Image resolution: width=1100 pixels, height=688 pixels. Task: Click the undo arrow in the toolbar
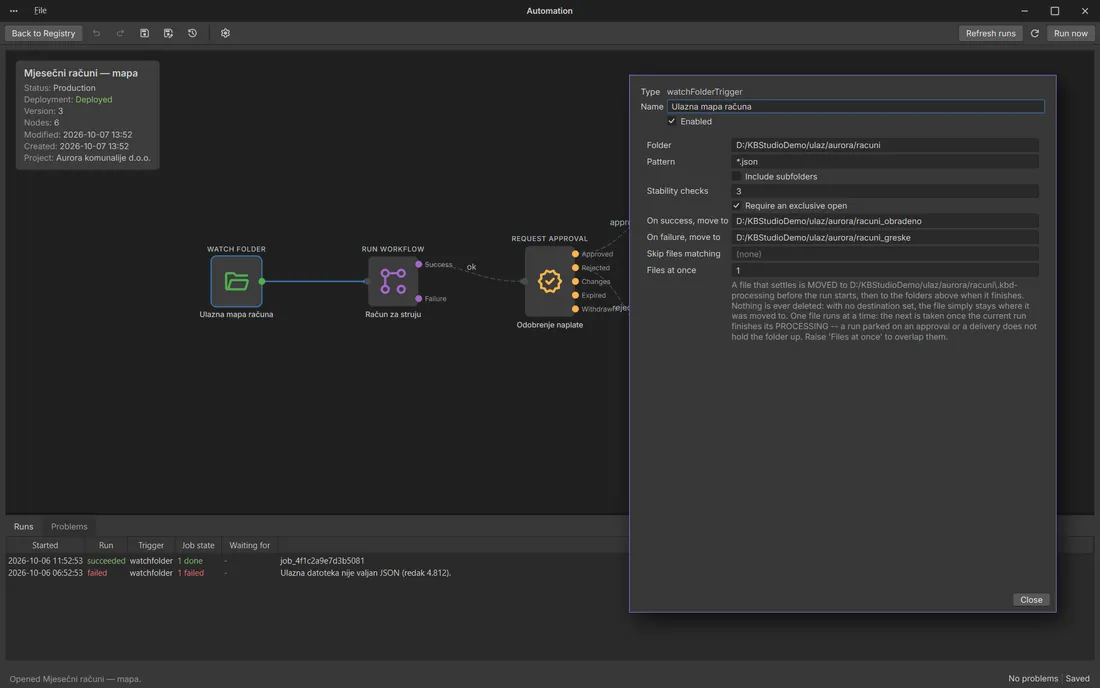(x=97, y=33)
